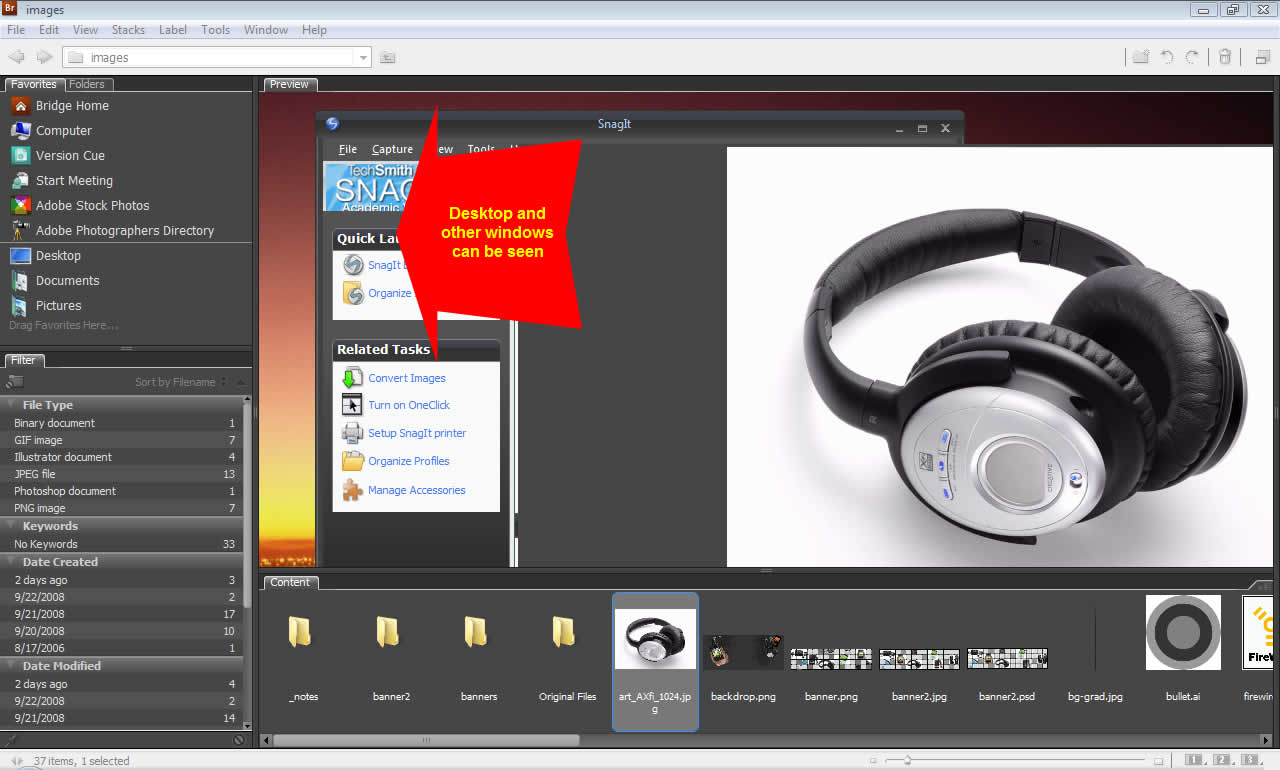Click the Go Up folder icon
Viewport: 1280px width, 770px height.
(x=388, y=57)
